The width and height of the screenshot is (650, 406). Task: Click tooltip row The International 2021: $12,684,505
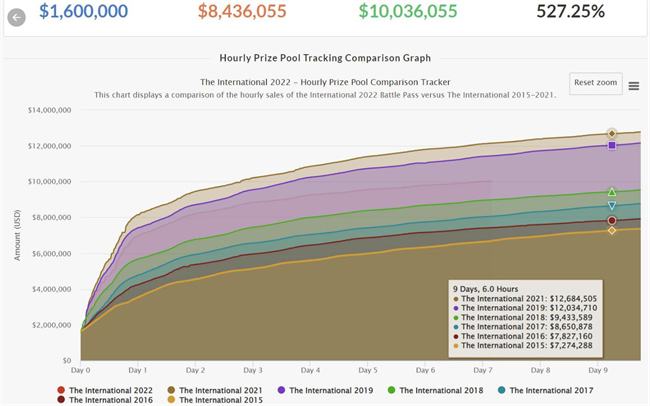tap(525, 299)
